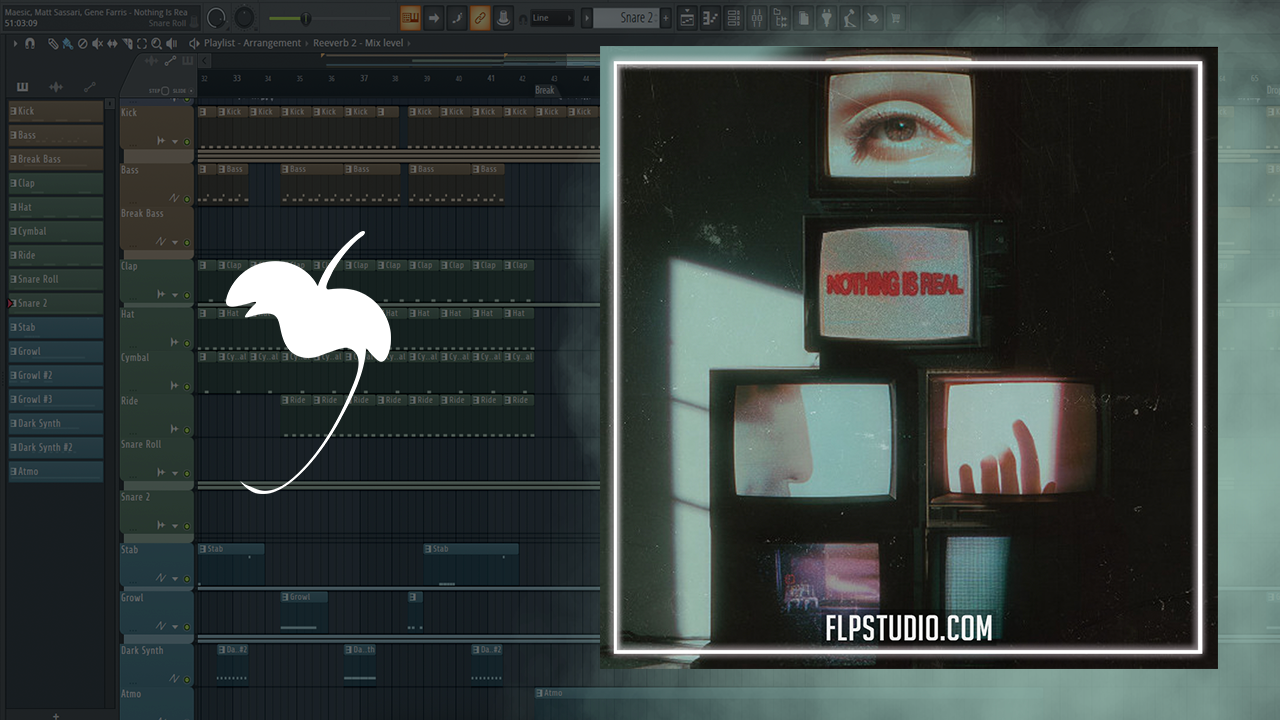Select the Paint brush tool in playlist
1280x720 pixels.
pos(67,44)
